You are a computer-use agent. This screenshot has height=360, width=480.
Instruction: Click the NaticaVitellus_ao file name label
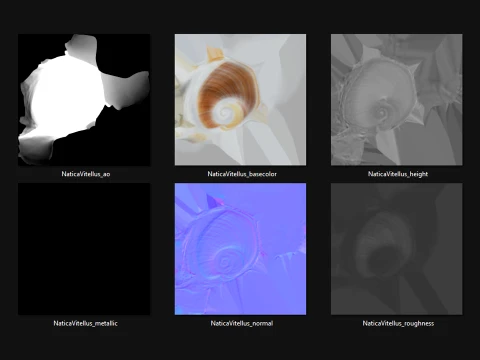[86, 174]
